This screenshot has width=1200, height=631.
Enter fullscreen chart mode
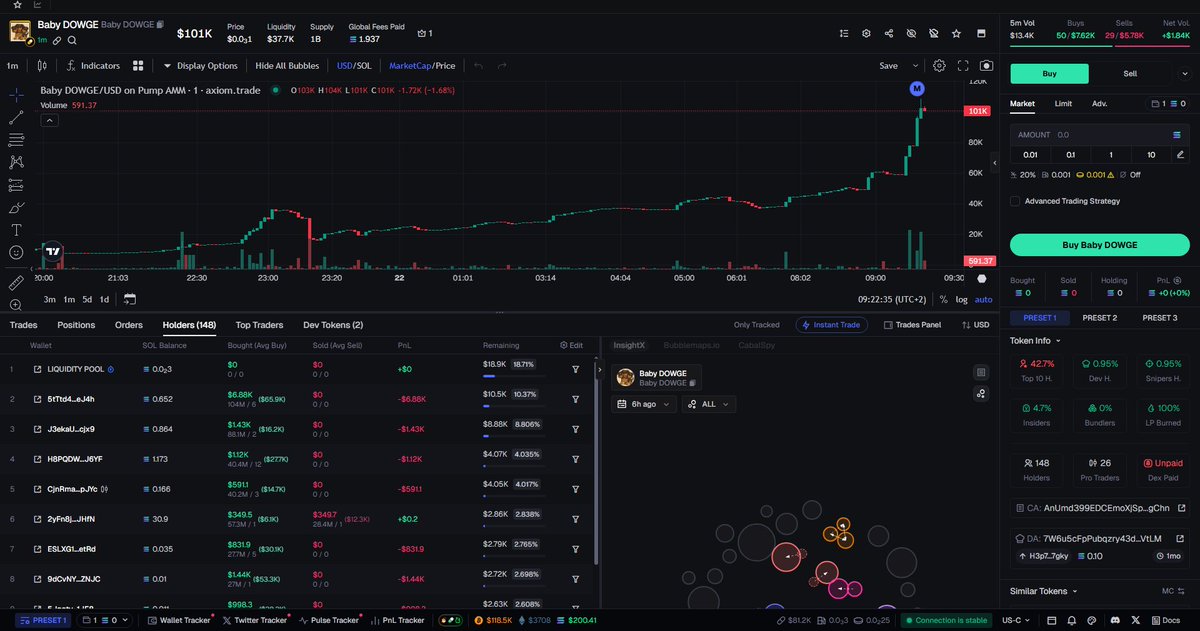(963, 66)
